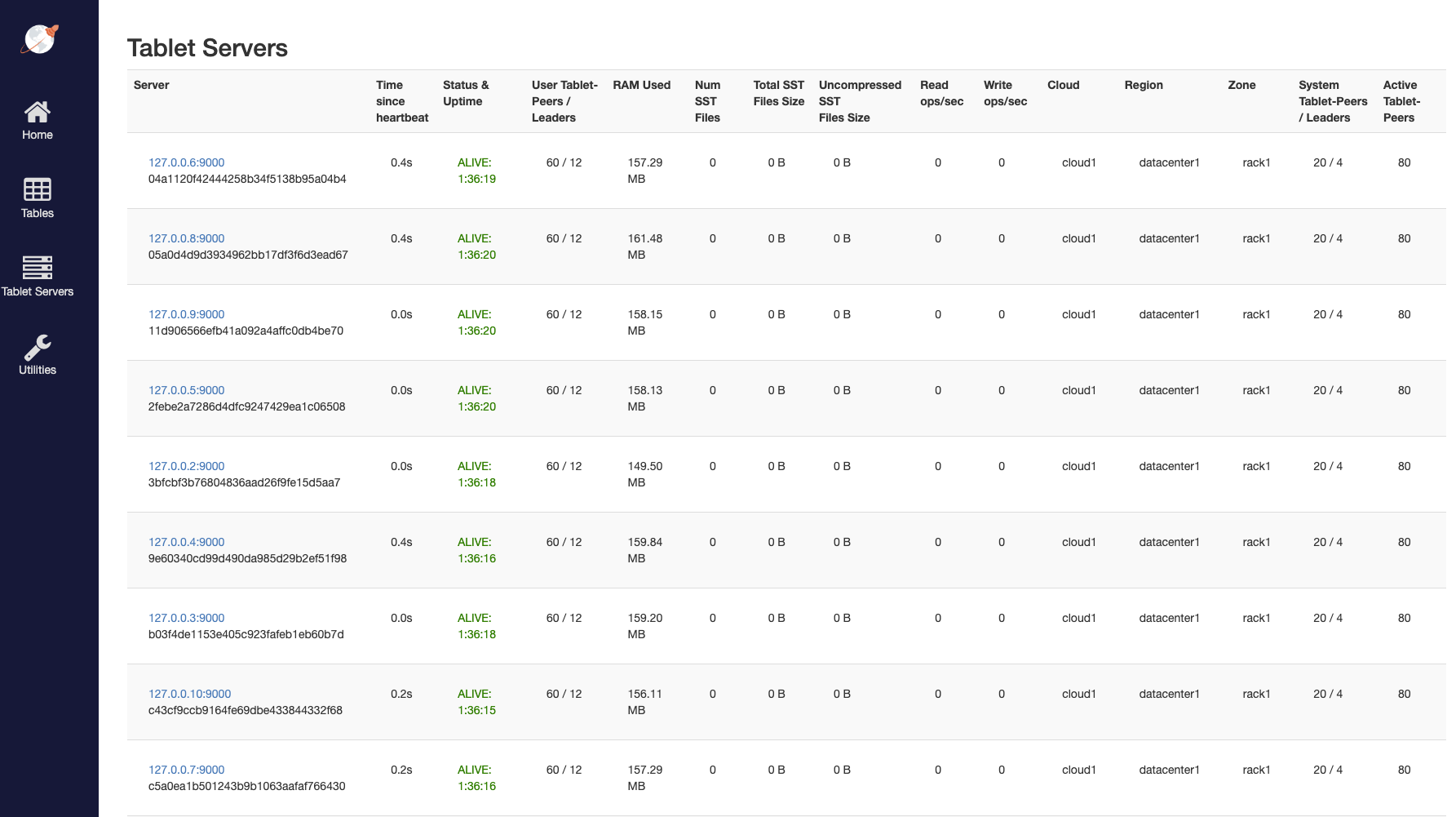Viewport: 1456px width, 817px height.
Task: Click the Utilities menu label
Action: pos(38,370)
